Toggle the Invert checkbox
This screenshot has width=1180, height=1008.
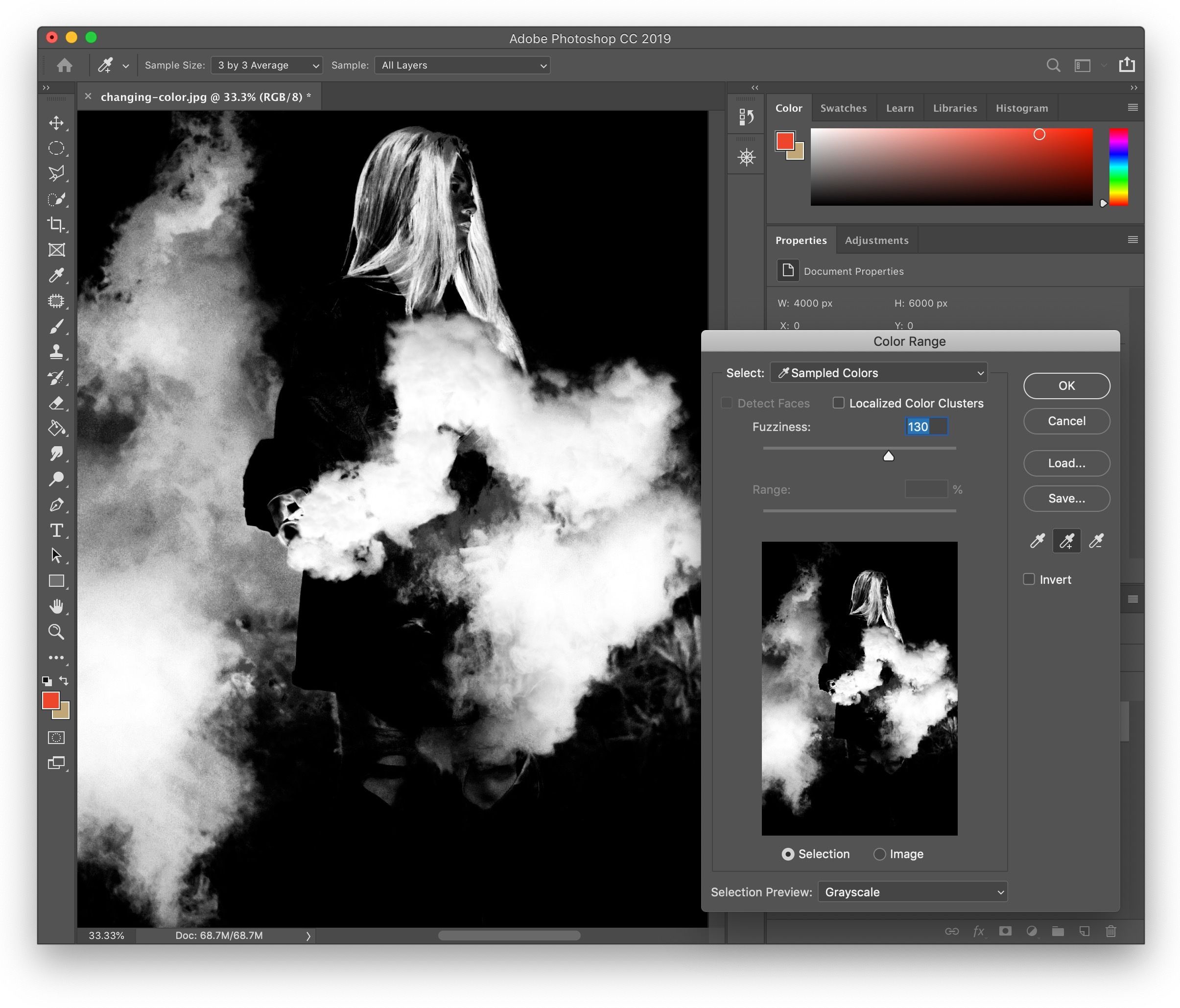click(x=1029, y=579)
